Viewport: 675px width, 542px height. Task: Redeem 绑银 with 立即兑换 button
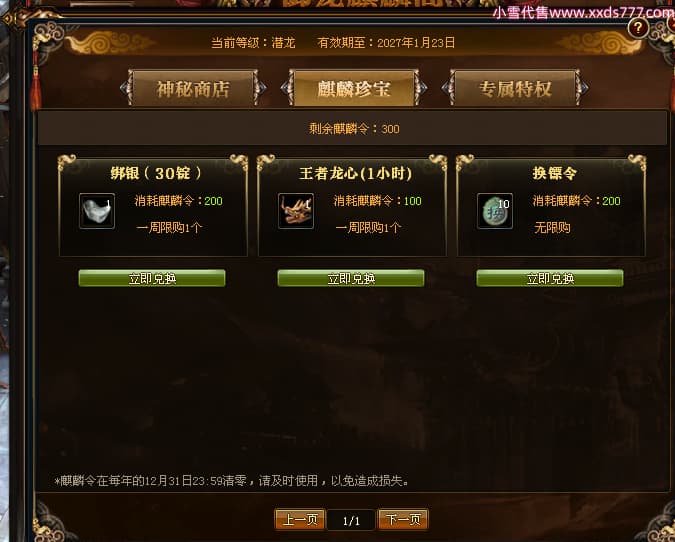point(152,278)
